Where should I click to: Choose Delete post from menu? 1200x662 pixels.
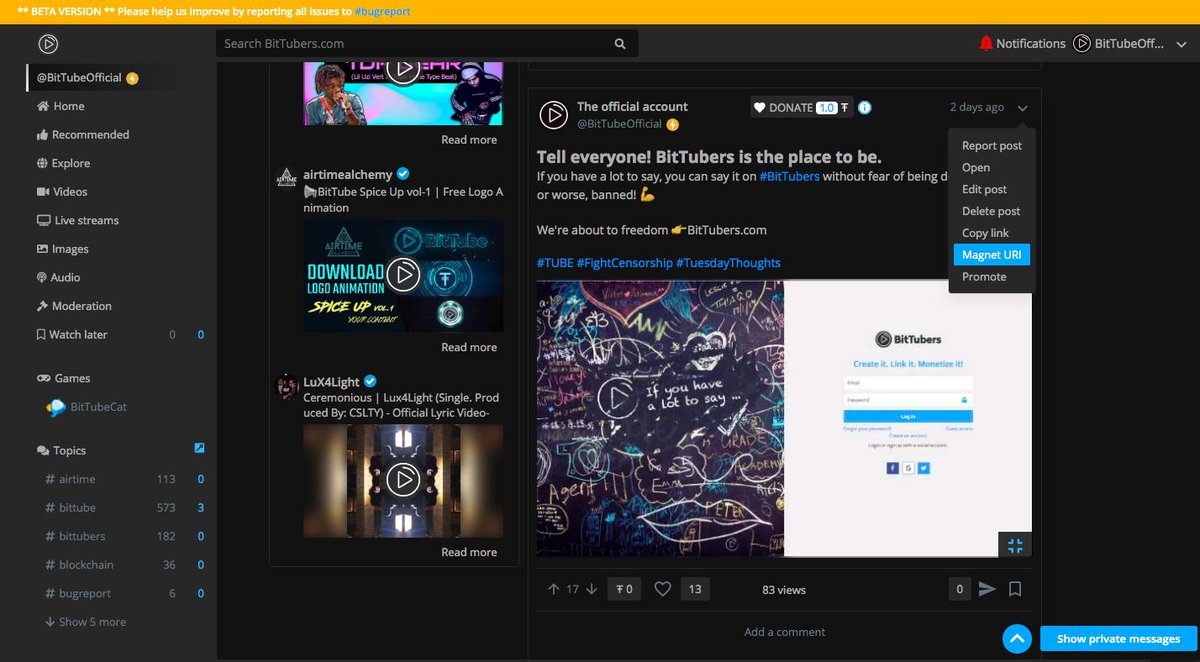click(x=991, y=211)
